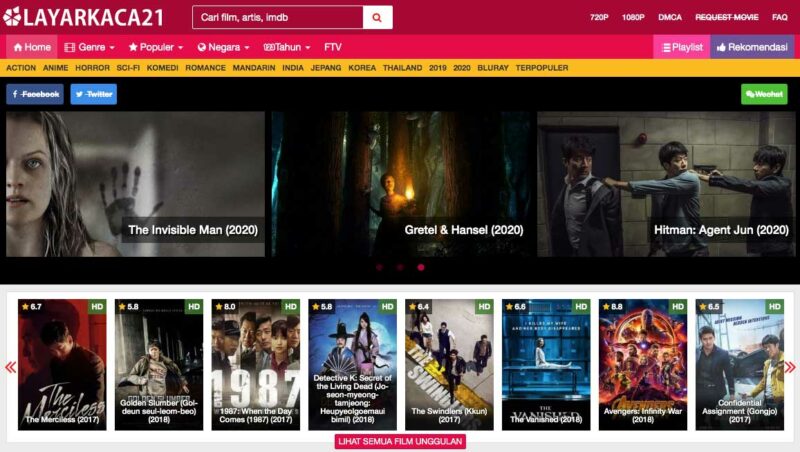Open the Request Movie link
This screenshot has width=800, height=452.
(727, 17)
